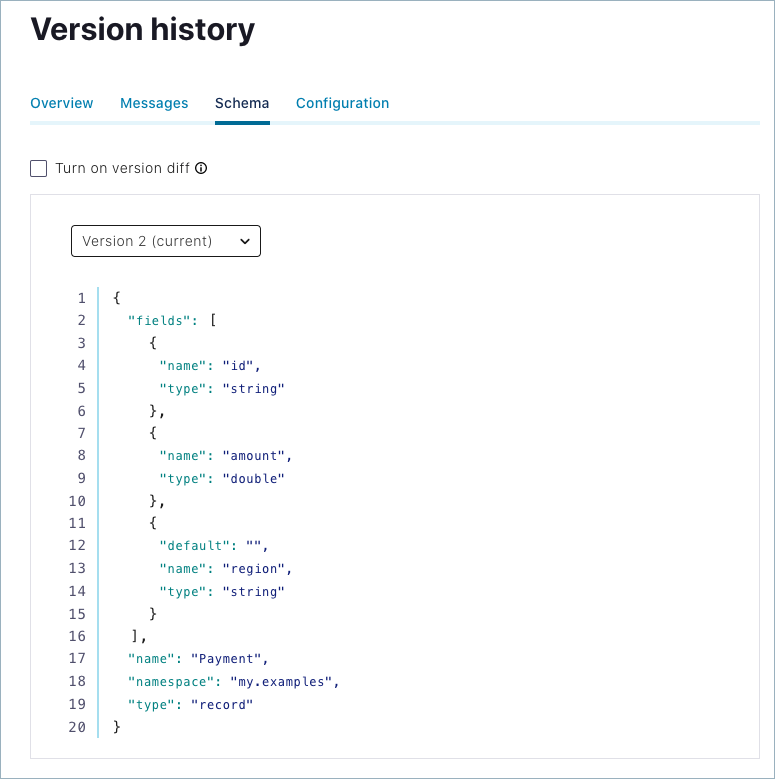Click the "region" field name value

coord(255,569)
